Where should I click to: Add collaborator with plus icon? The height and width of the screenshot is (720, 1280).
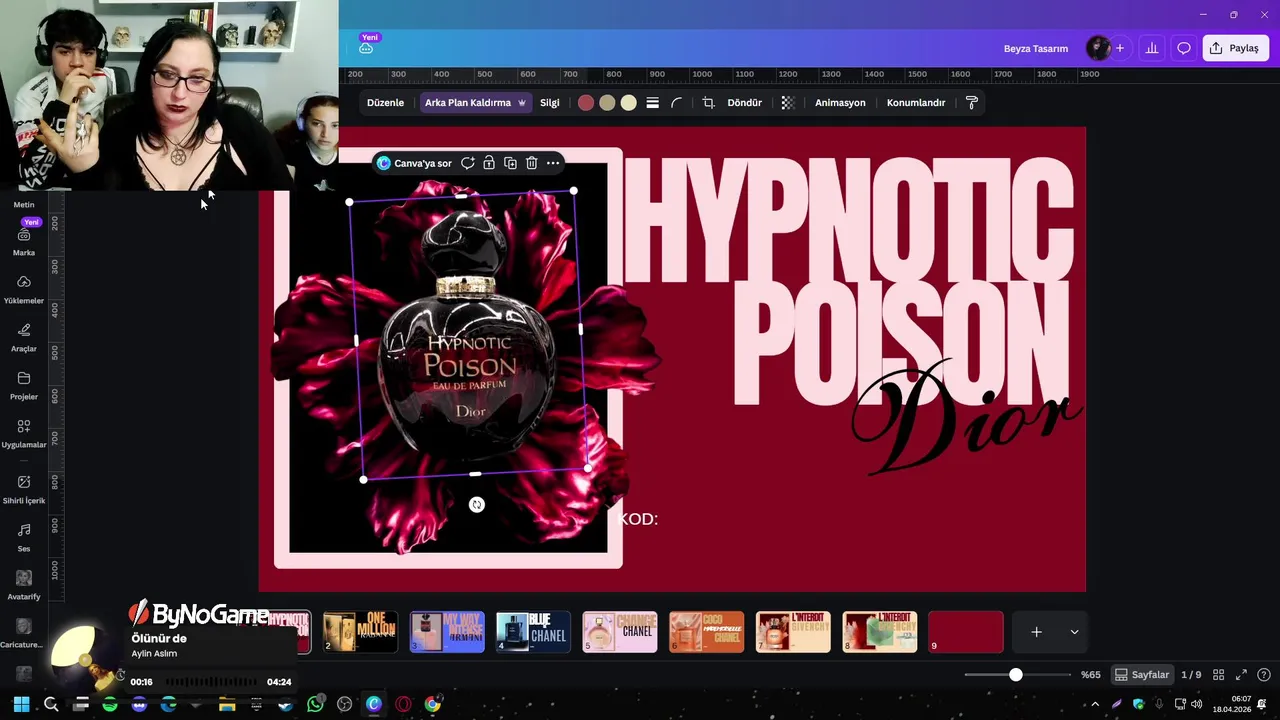[x=1120, y=48]
